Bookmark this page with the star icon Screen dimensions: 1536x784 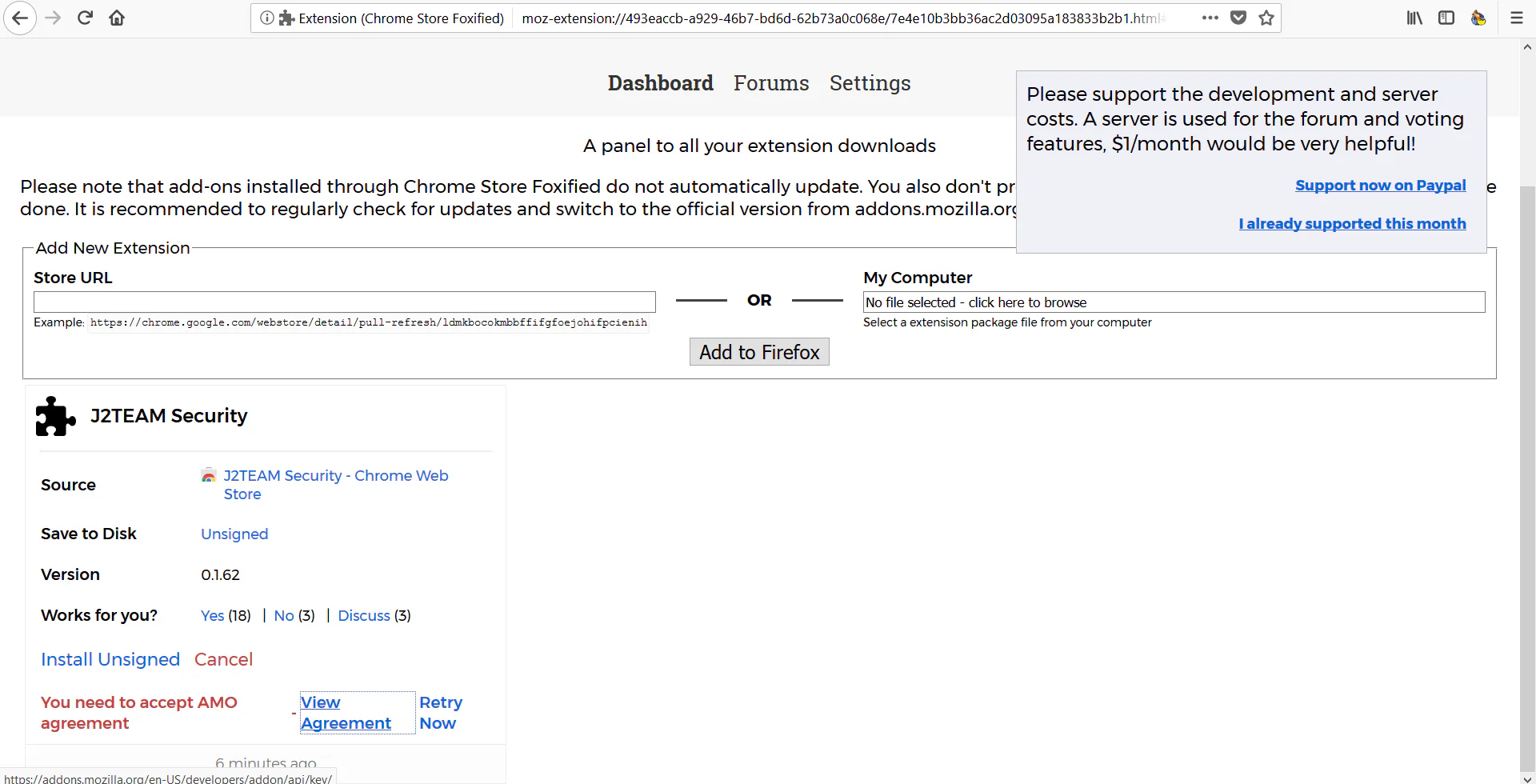coord(1266,18)
